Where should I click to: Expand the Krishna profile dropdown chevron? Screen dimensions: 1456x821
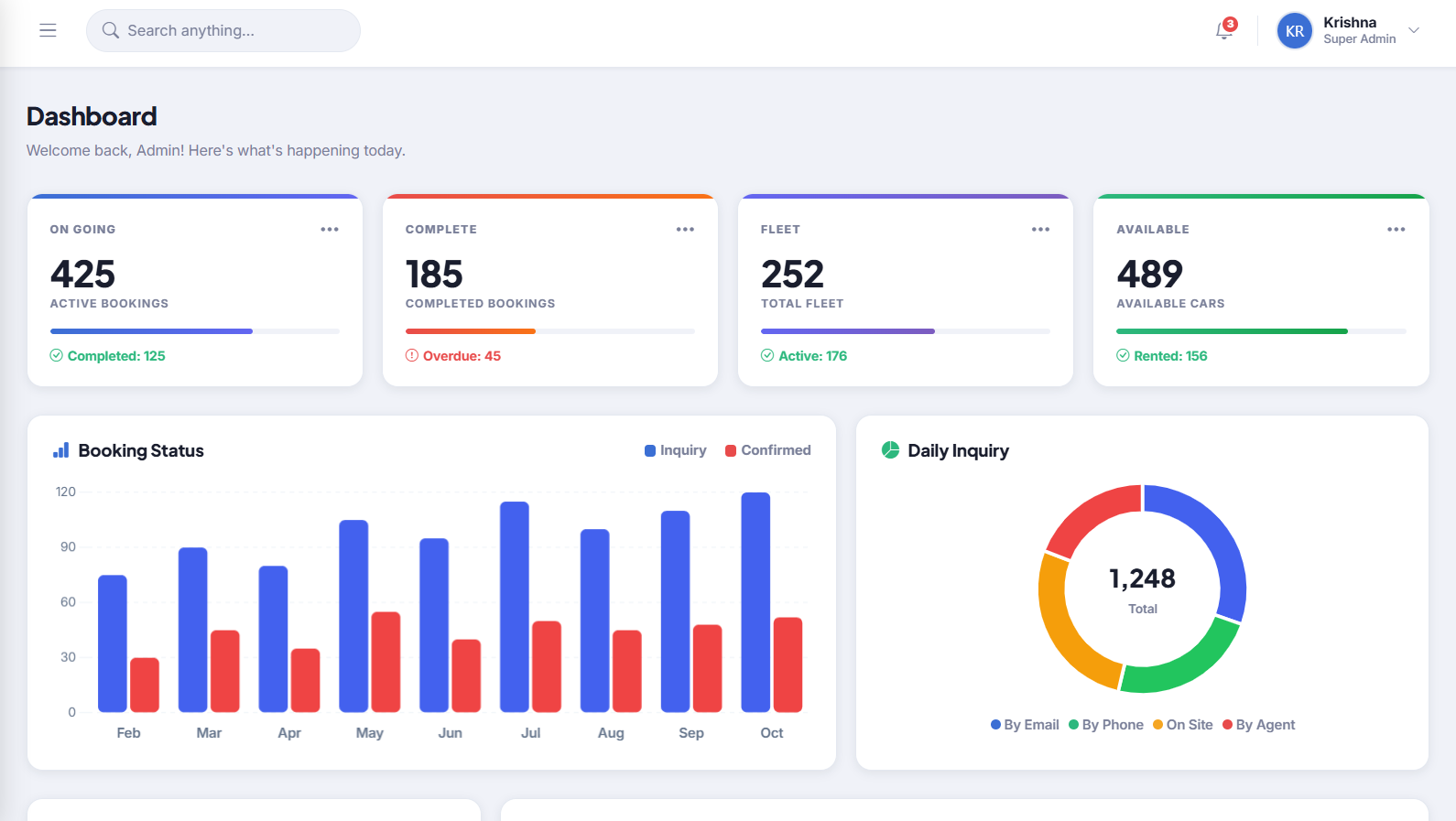(x=1414, y=30)
